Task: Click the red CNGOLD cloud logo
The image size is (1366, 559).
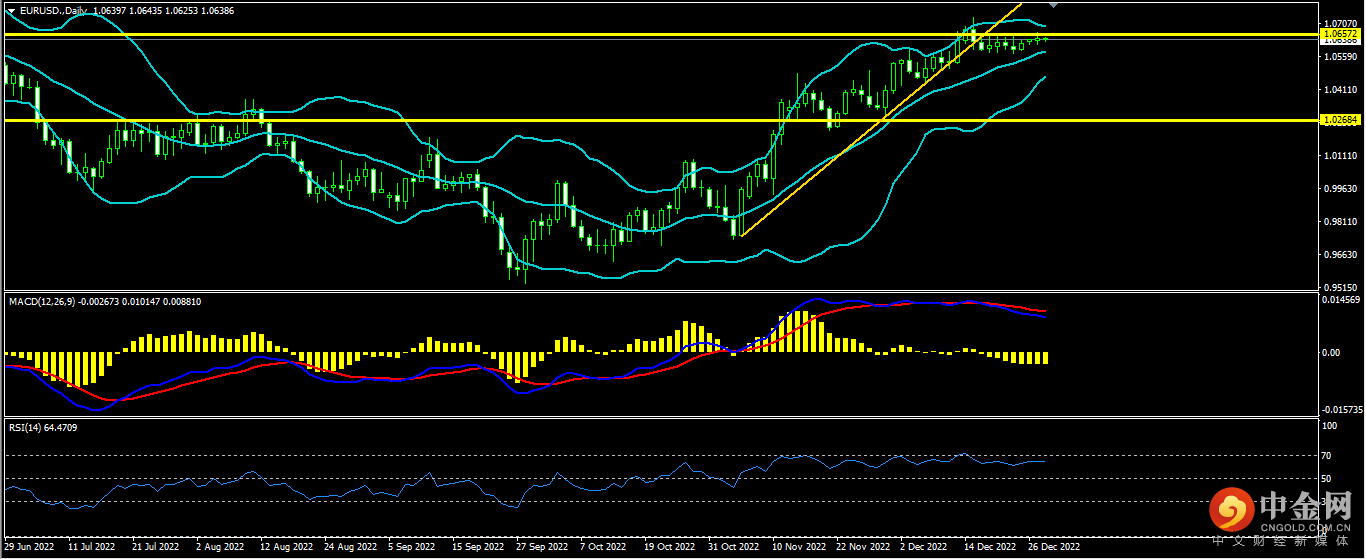Action: point(1231,511)
